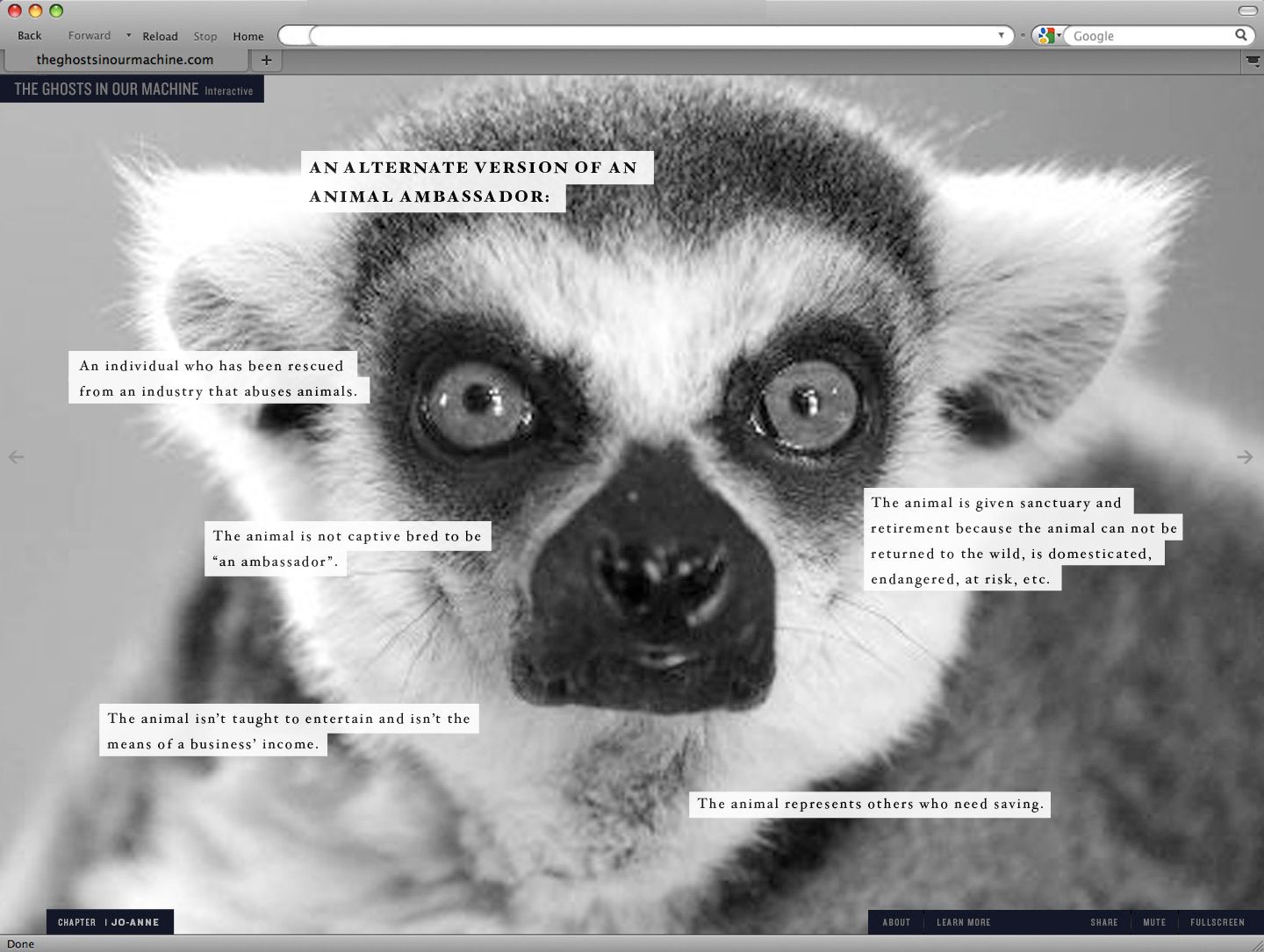Click the Google search magnifier icon
This screenshot has height=952, width=1264.
(x=1240, y=35)
